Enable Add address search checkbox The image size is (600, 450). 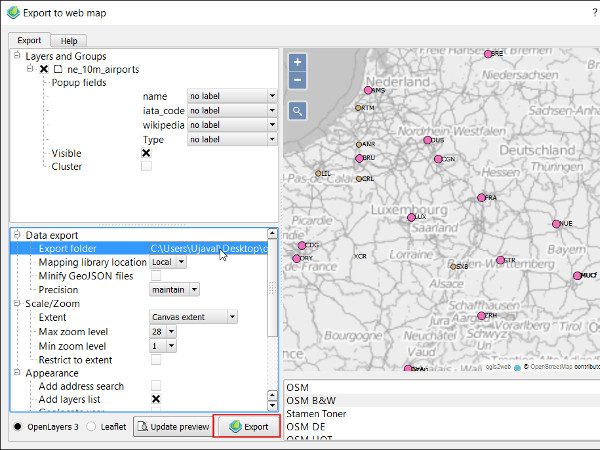click(156, 385)
